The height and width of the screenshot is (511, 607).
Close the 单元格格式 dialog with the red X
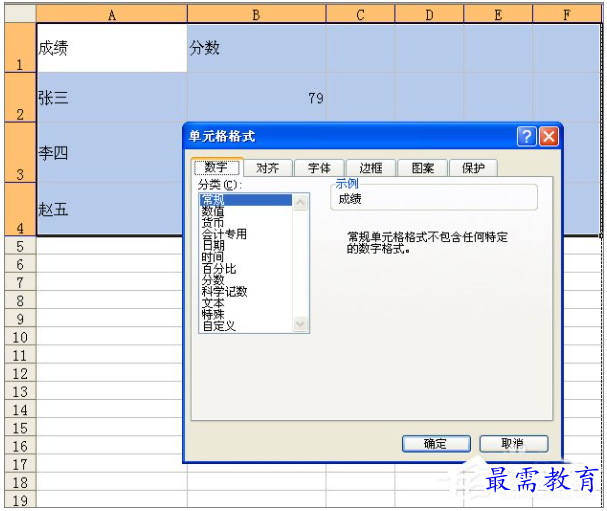click(x=549, y=136)
